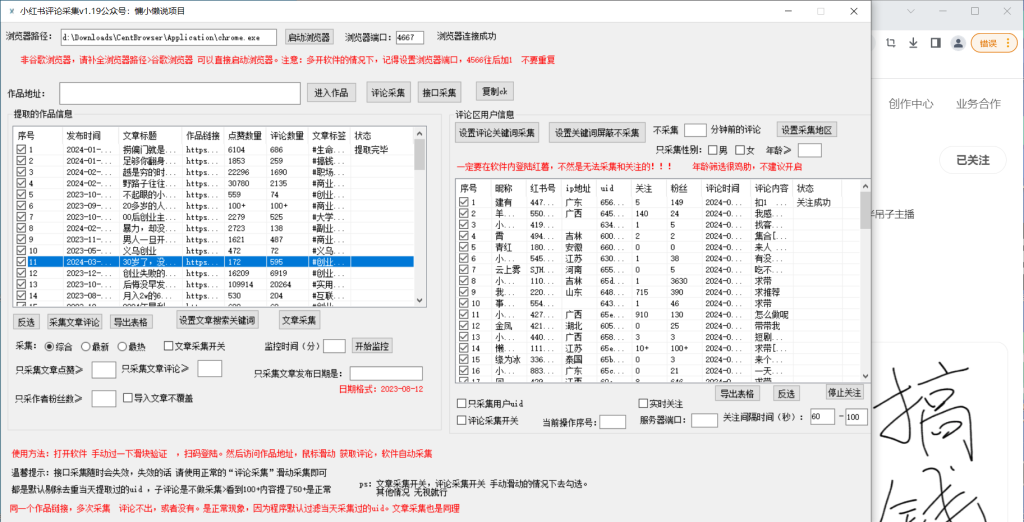Click the follow interval field showing 60

pos(822,417)
